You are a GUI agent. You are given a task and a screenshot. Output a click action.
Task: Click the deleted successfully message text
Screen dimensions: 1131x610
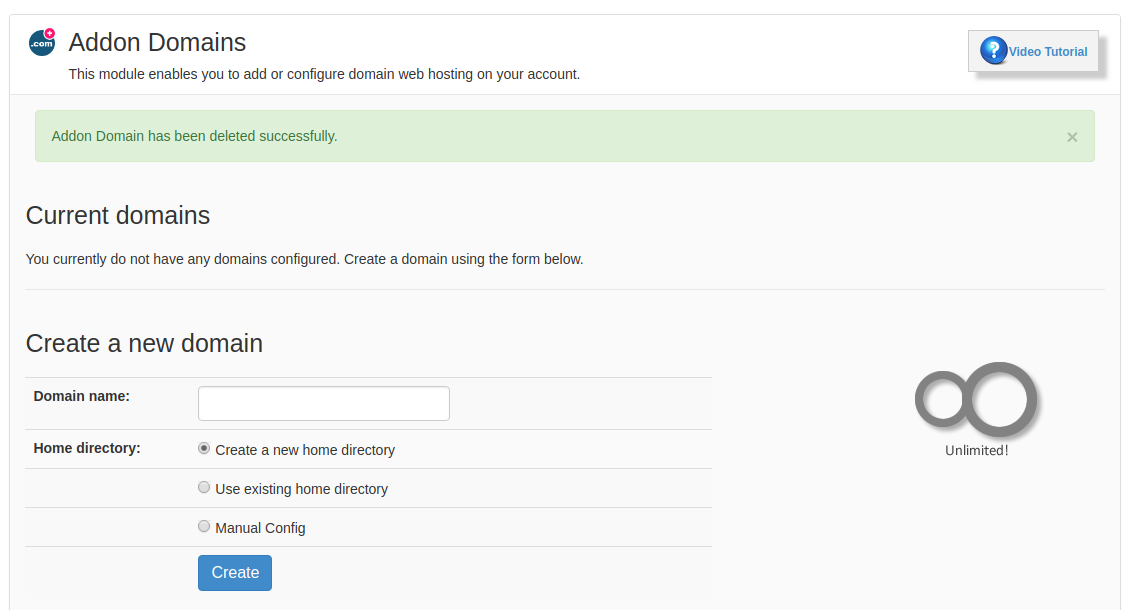point(195,136)
